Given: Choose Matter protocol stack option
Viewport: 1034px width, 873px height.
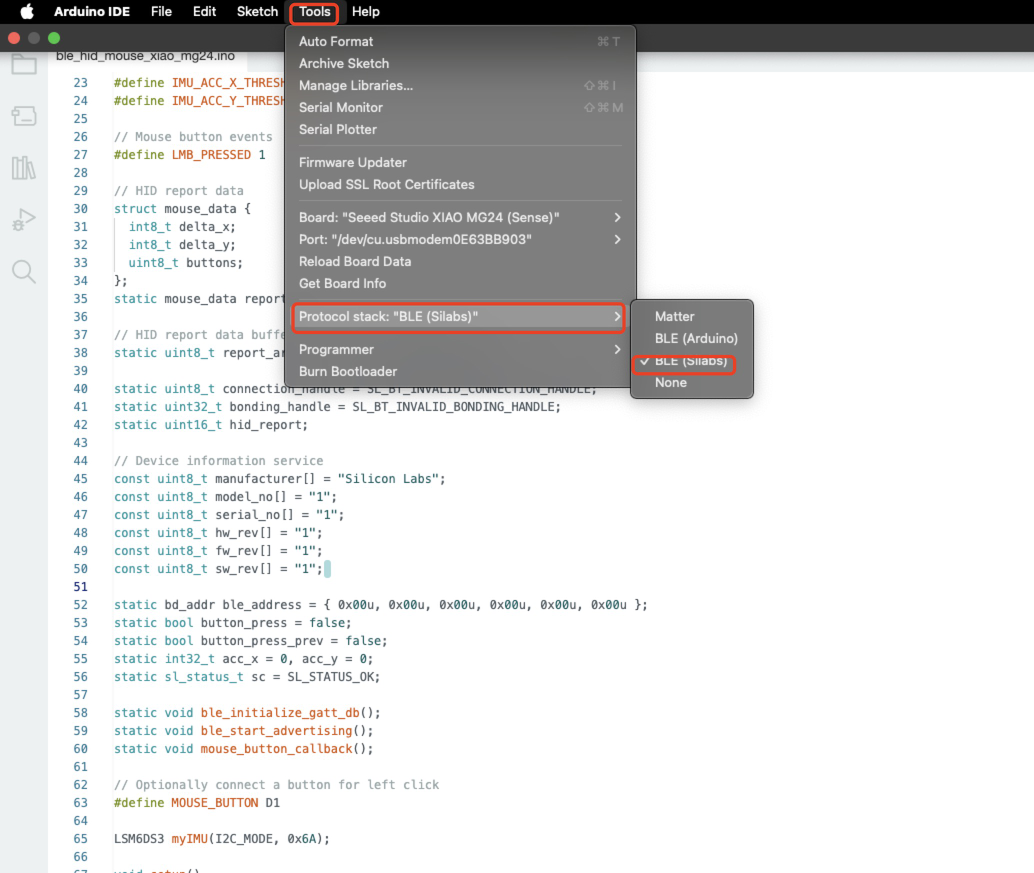Looking at the screenshot, I should coord(692,316).
